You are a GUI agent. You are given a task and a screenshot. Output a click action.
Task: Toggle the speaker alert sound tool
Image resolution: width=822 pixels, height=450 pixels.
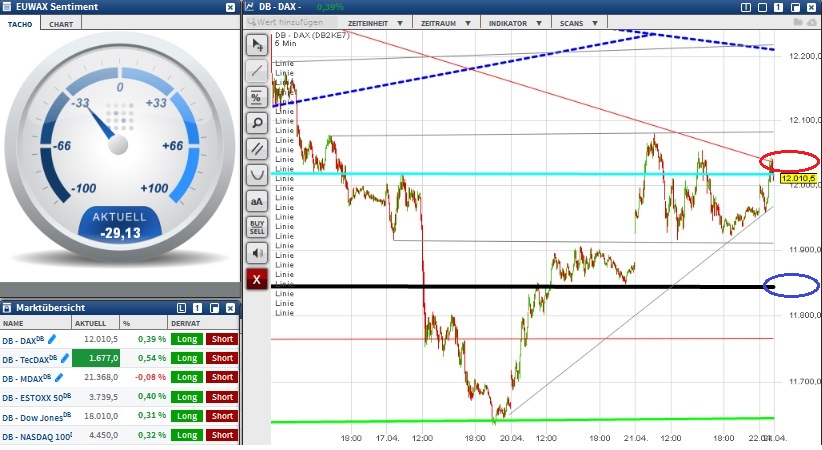pos(257,253)
